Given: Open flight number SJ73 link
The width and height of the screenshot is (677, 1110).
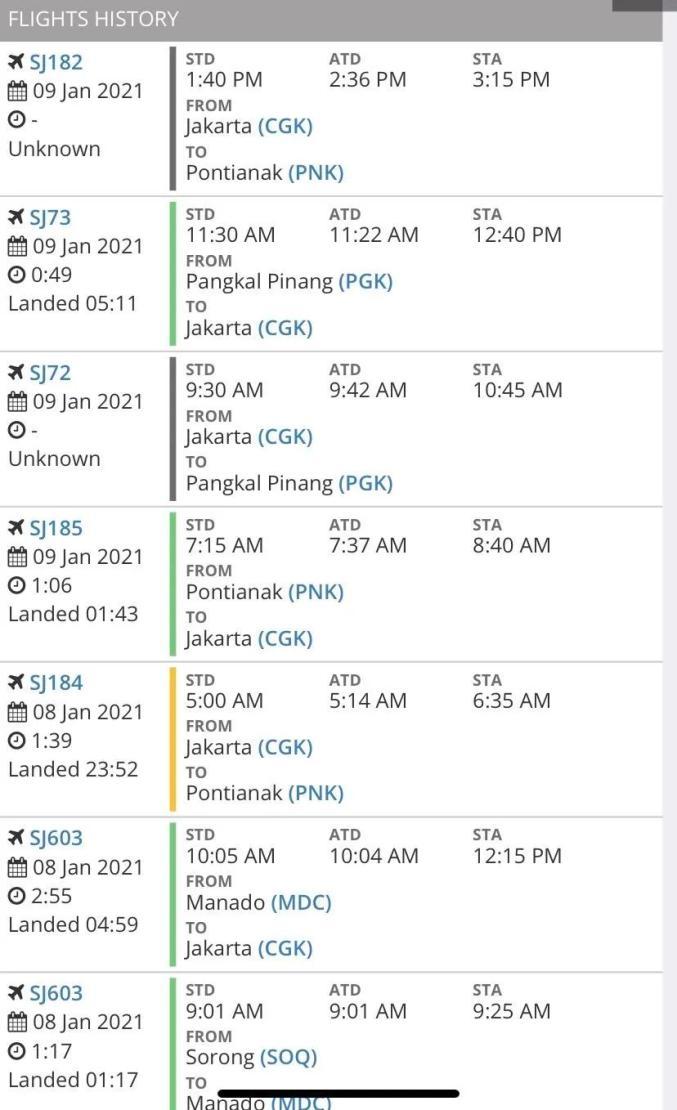Looking at the screenshot, I should coord(50,217).
